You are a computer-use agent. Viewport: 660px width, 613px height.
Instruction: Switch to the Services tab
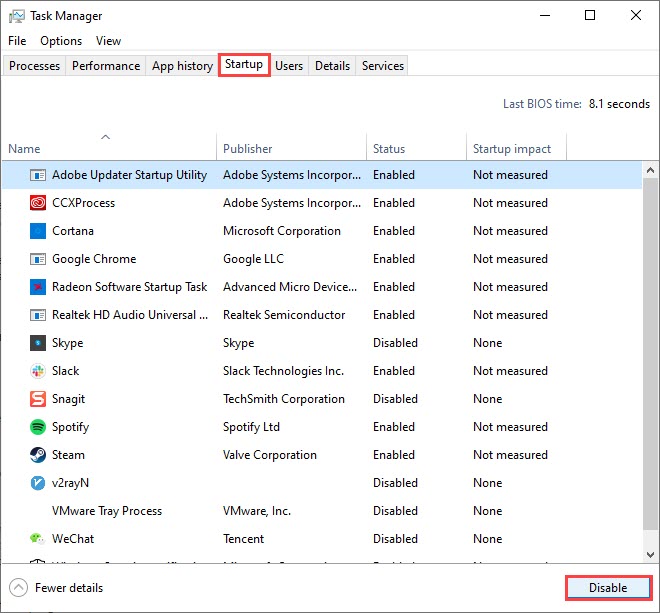click(x=383, y=66)
